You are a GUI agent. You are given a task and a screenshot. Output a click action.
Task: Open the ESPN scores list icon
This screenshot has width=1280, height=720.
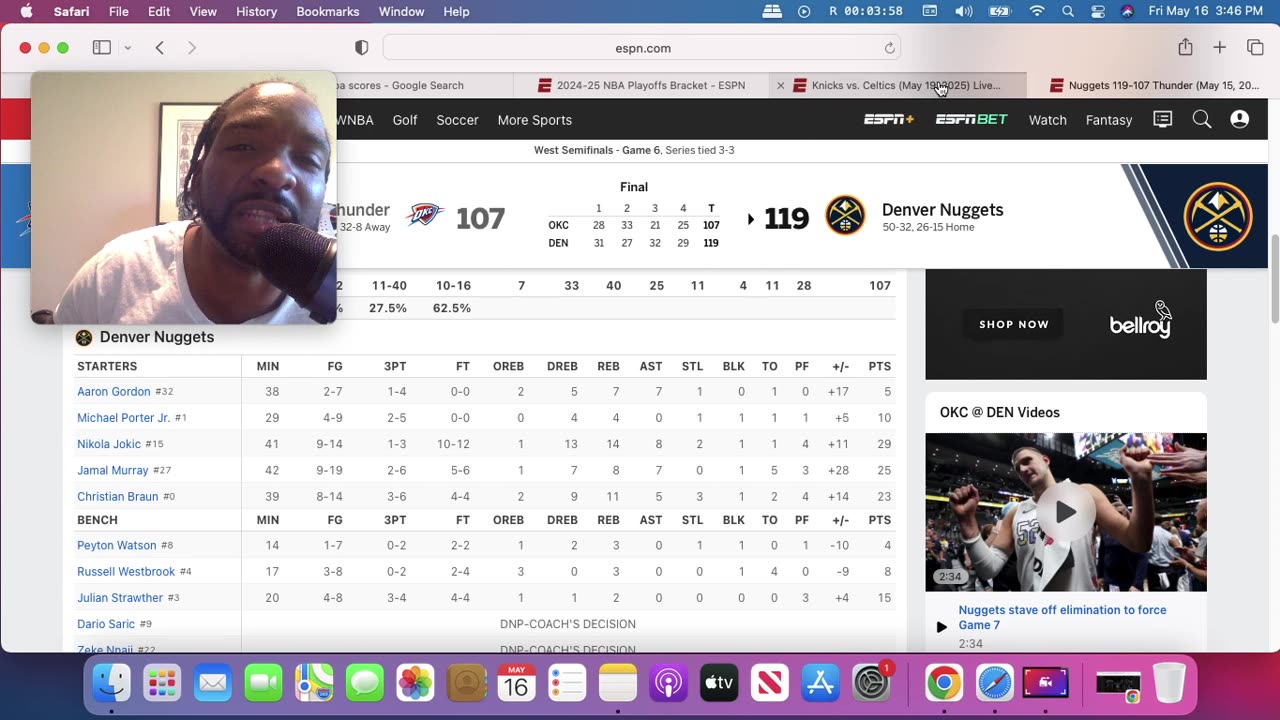pyautogui.click(x=1162, y=119)
